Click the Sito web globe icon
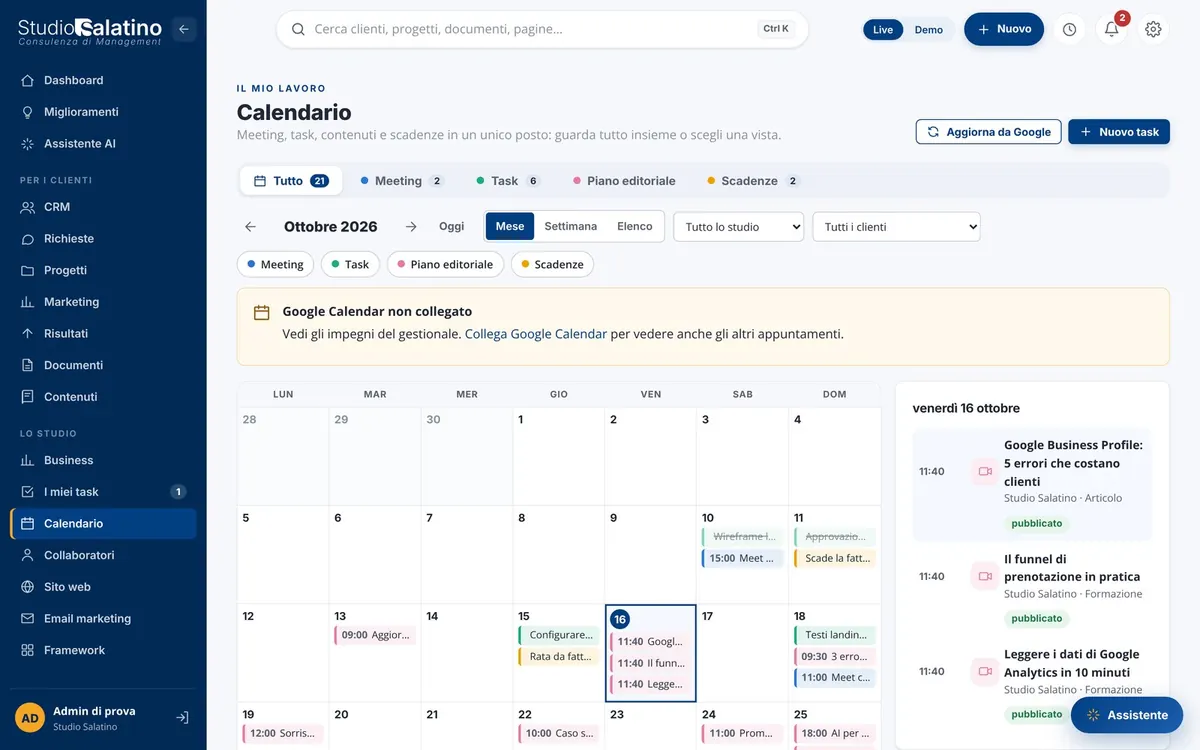Viewport: 1200px width, 750px height. [x=27, y=587]
